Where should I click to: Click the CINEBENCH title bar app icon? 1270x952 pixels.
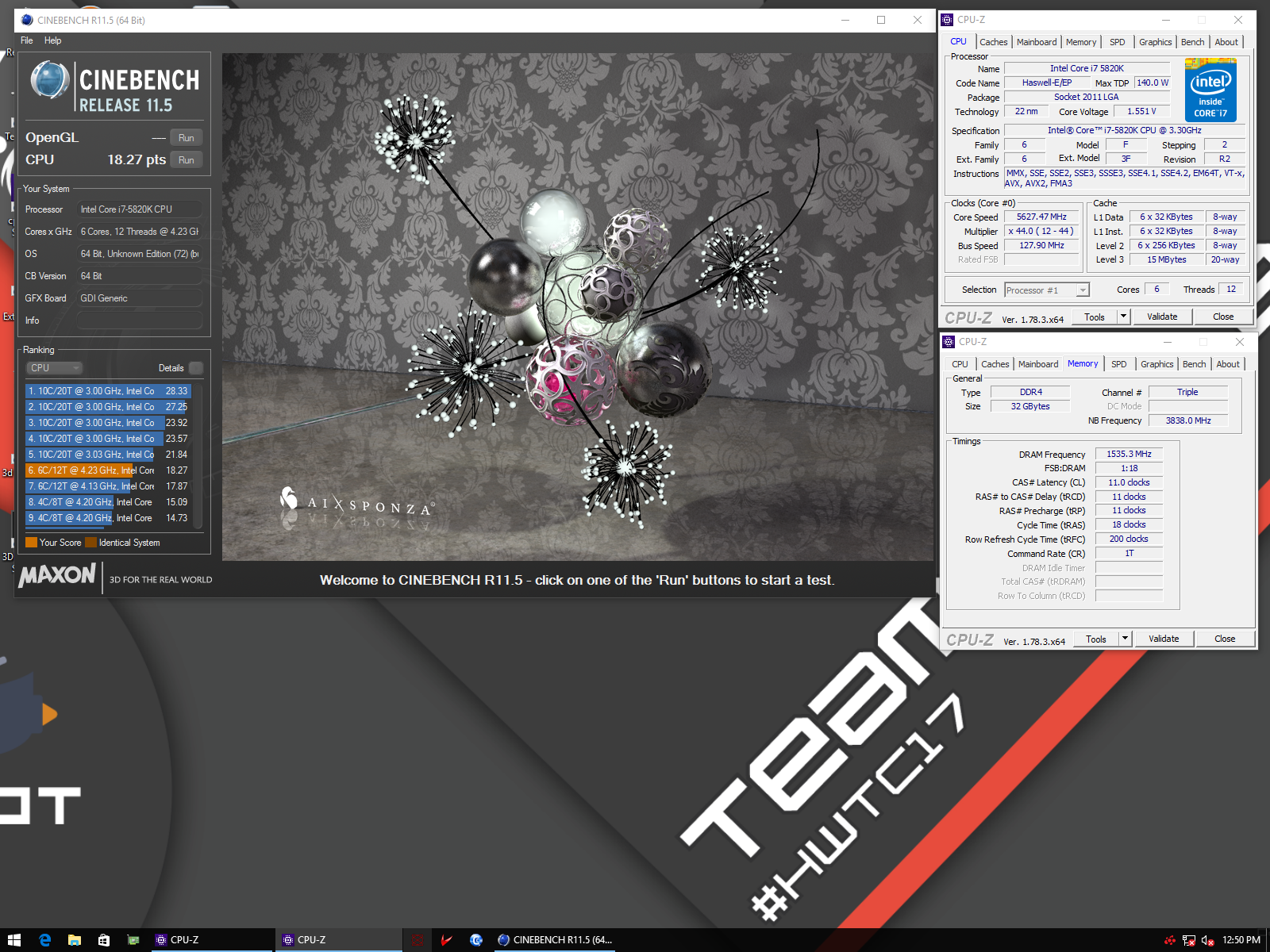[x=27, y=20]
